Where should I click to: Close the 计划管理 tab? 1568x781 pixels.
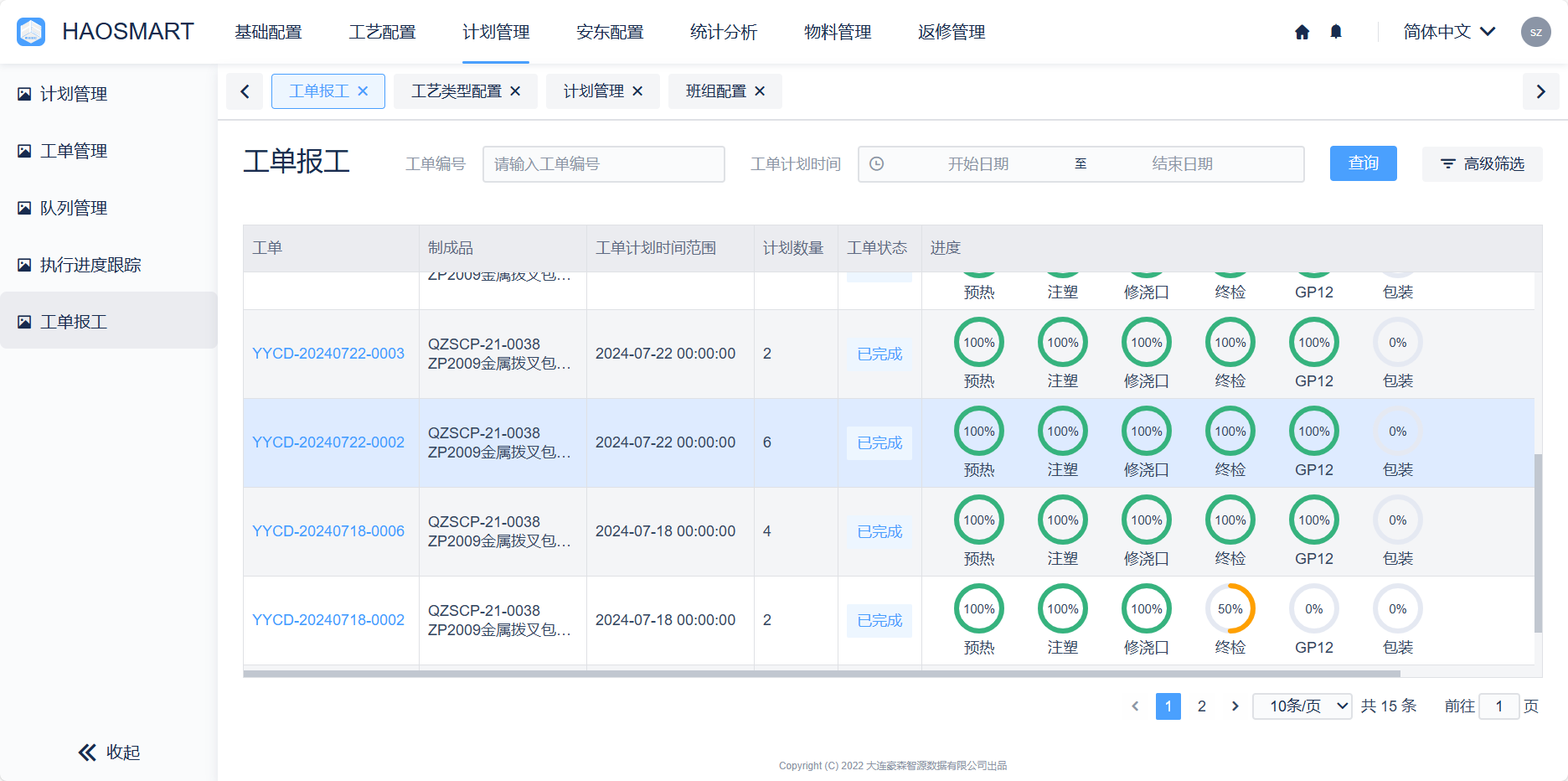pos(637,91)
